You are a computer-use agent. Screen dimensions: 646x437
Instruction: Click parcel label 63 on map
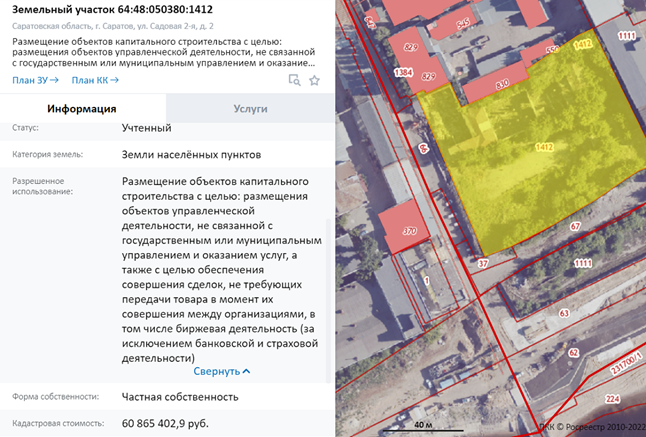point(563,313)
